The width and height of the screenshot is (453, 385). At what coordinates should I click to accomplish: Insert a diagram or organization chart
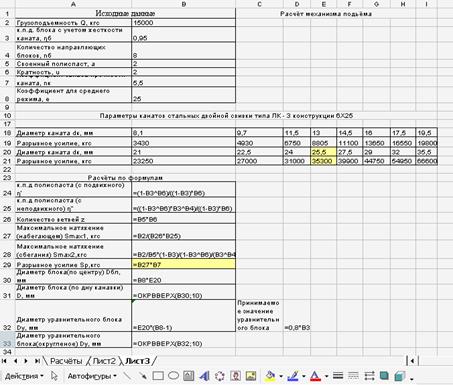(220, 376)
